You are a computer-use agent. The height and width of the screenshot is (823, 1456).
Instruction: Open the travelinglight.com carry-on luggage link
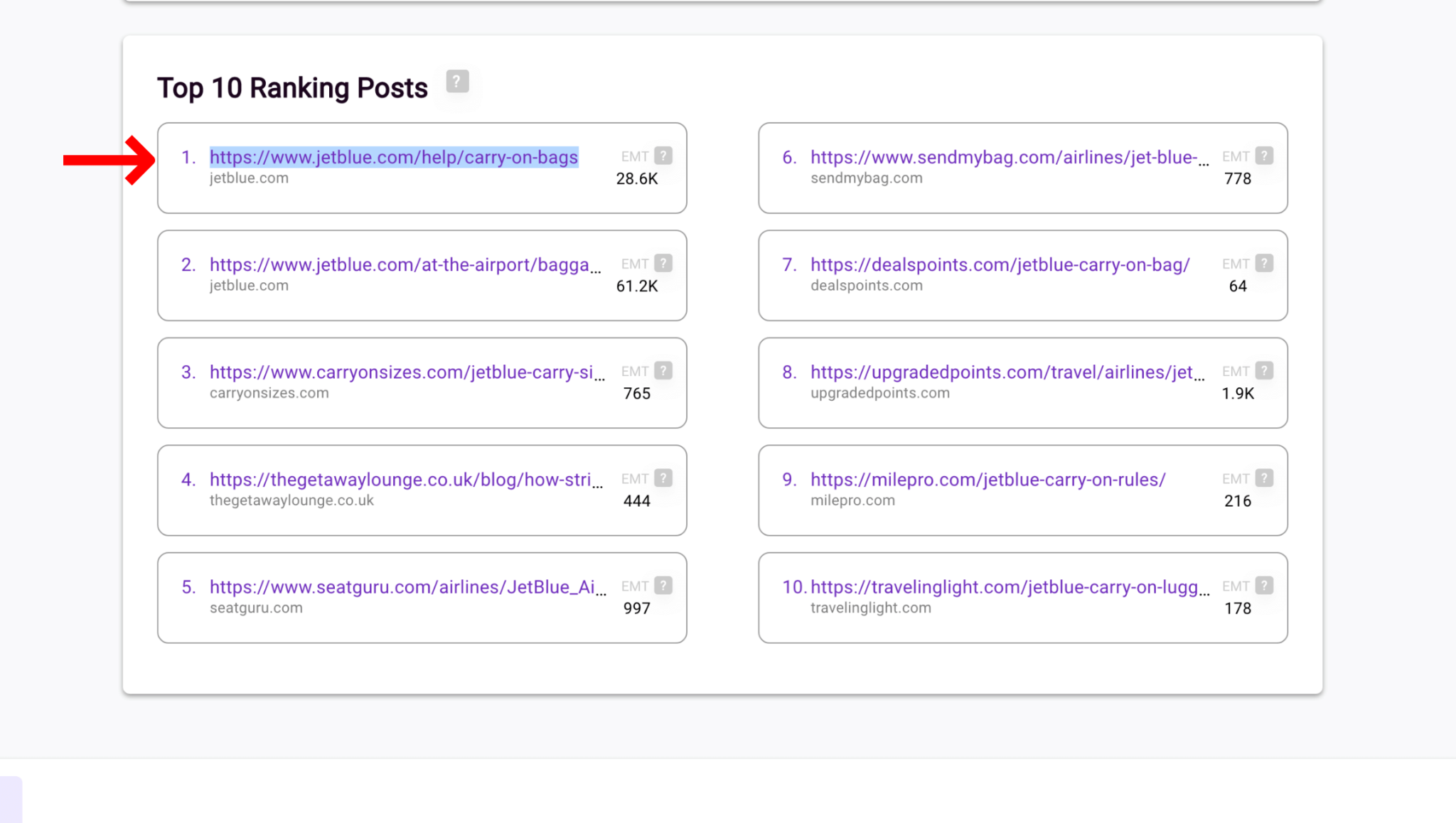point(1010,587)
